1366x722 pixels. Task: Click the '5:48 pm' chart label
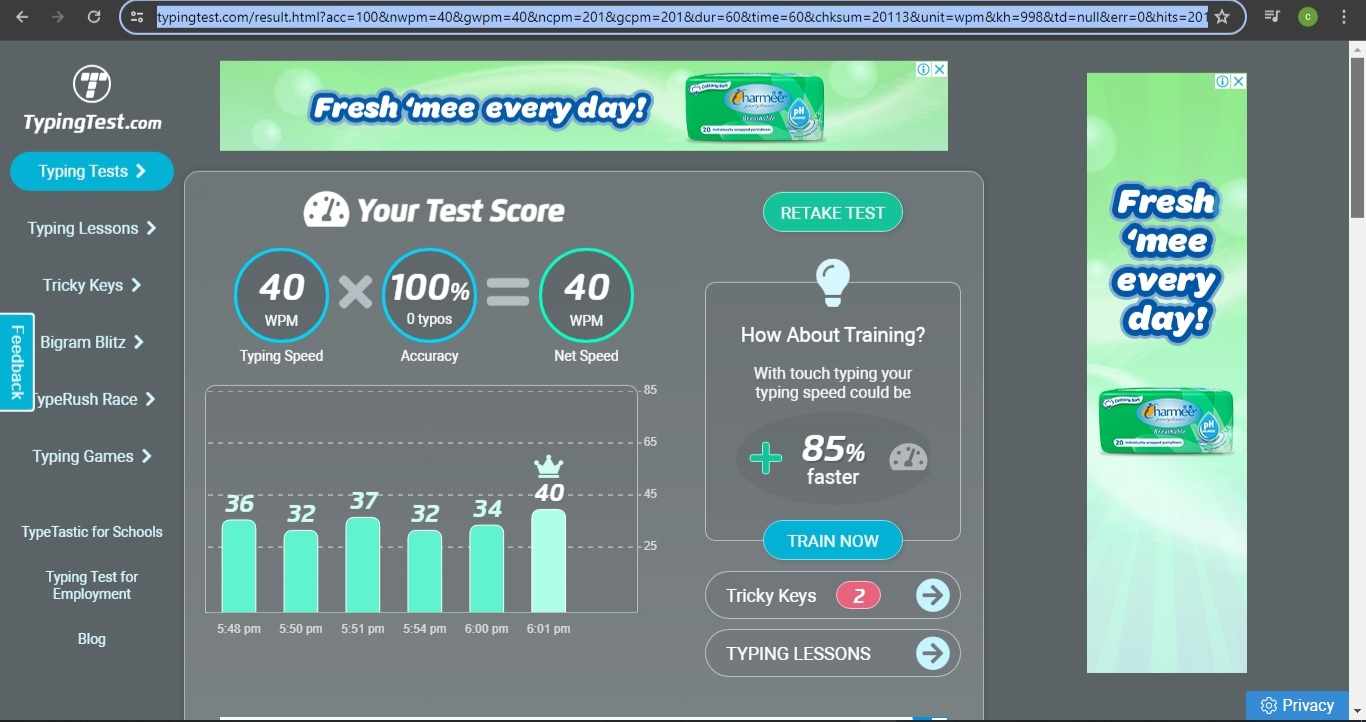coord(239,629)
